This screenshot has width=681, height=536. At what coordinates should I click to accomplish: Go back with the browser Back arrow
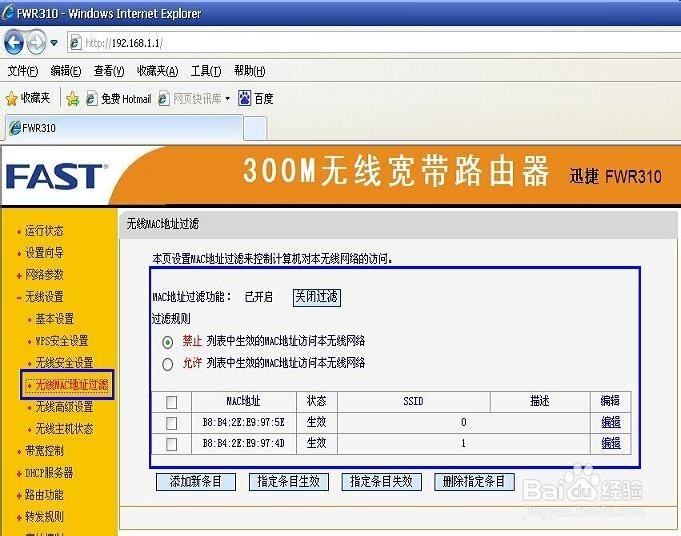point(13,43)
